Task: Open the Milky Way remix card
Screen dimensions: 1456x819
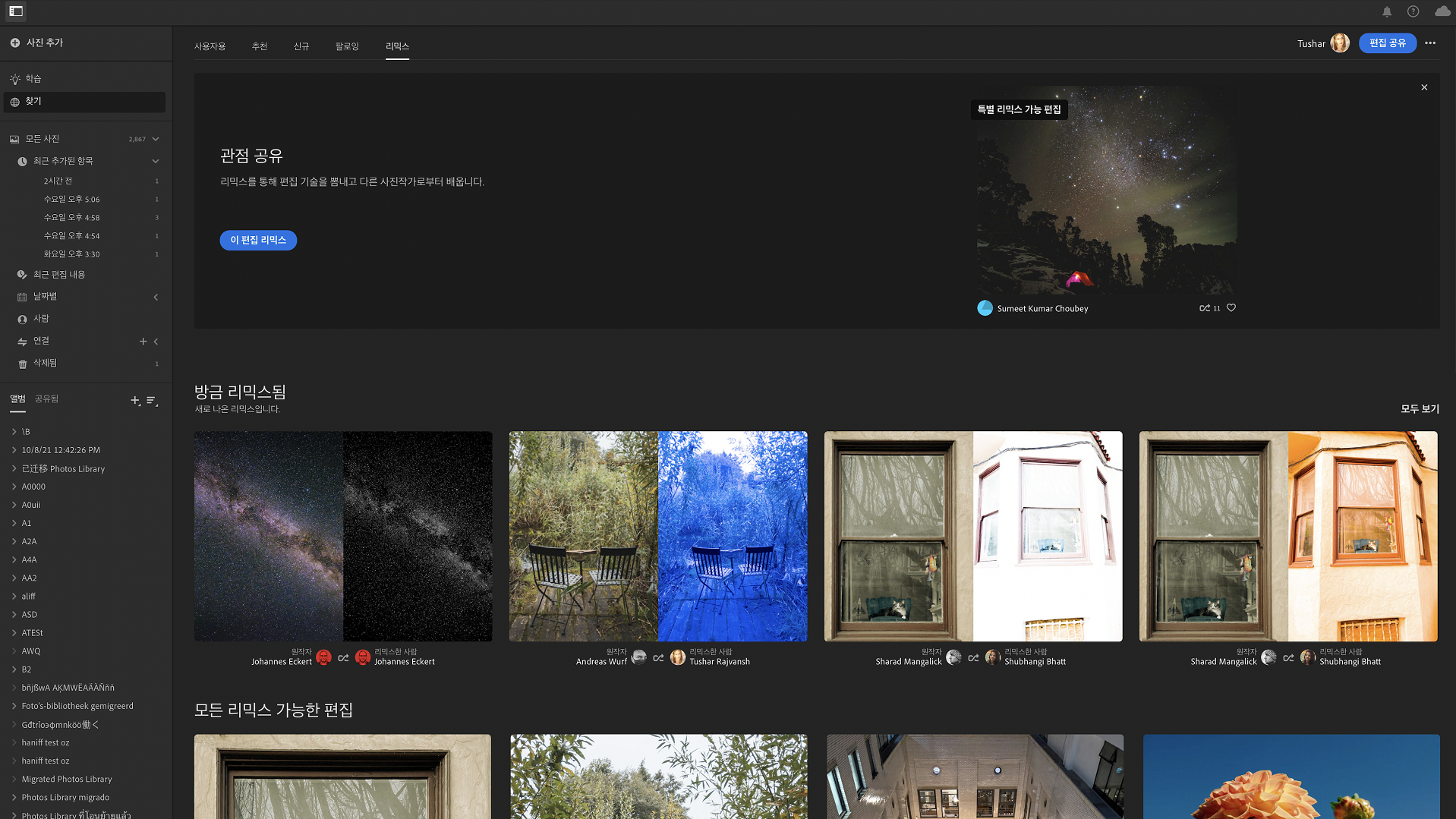Action: [343, 537]
